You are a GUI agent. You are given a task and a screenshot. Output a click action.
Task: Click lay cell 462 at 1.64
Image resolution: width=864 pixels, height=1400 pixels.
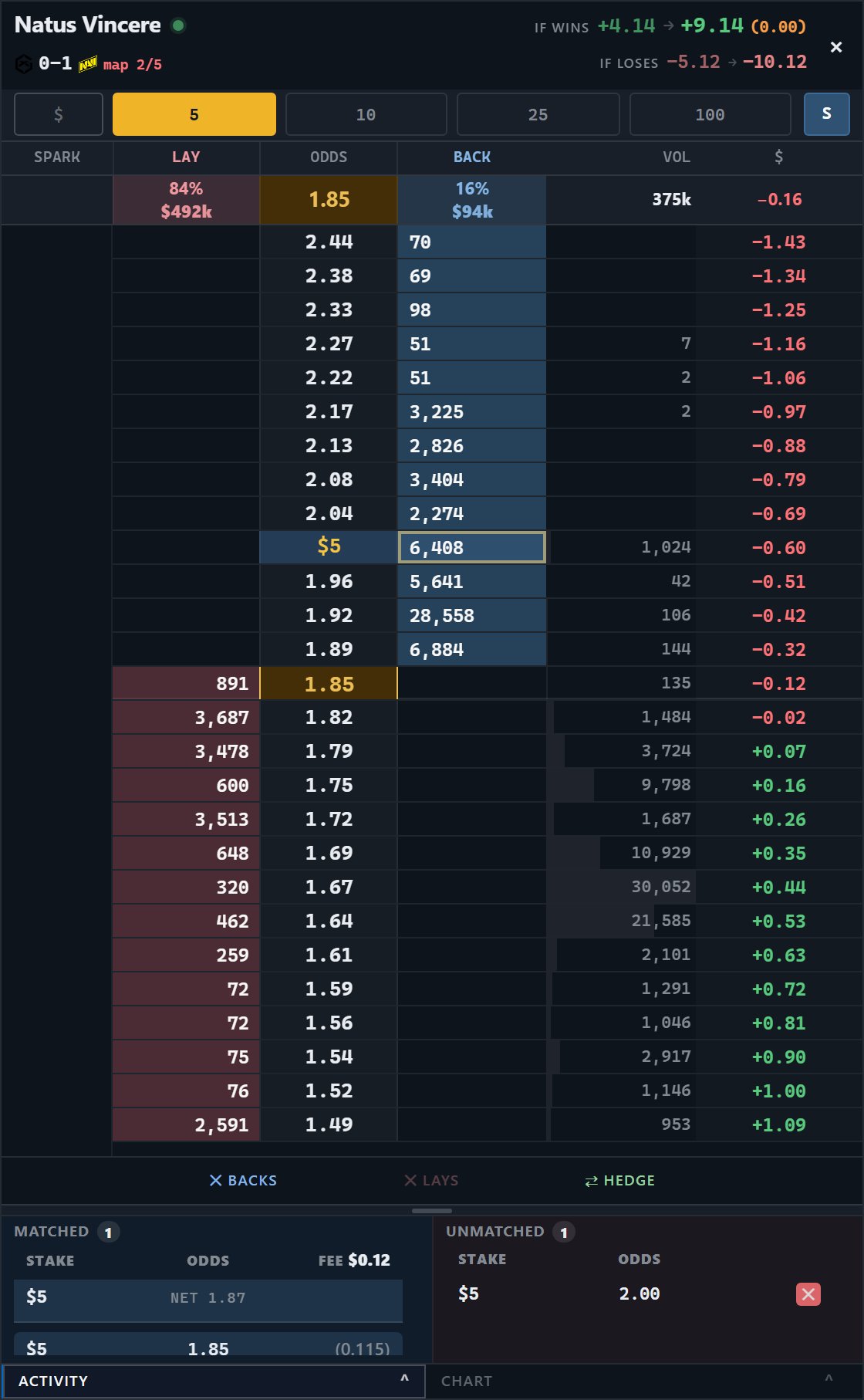pos(186,921)
